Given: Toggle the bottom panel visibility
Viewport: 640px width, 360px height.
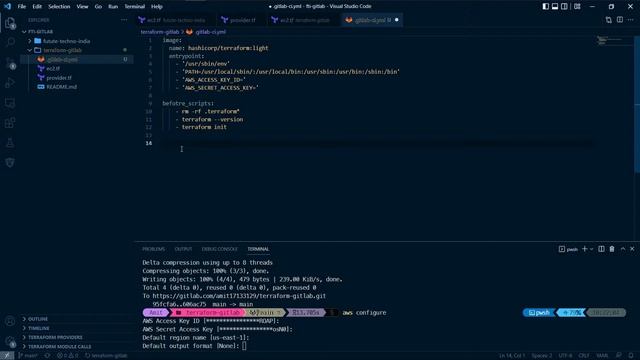Looking at the screenshot, I should pyautogui.click(x=555, y=7).
